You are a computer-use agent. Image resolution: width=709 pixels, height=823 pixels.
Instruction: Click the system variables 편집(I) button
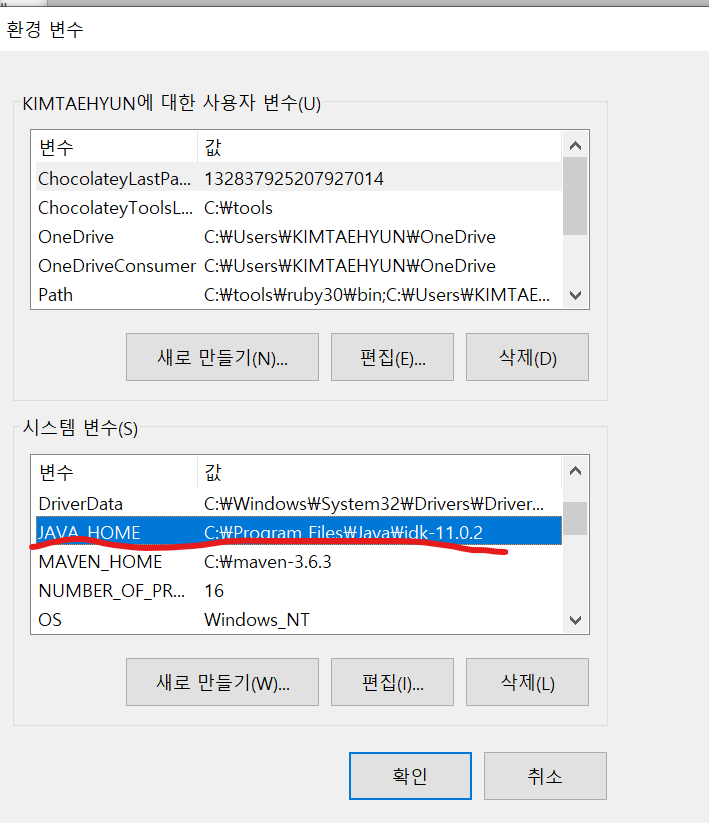392,682
